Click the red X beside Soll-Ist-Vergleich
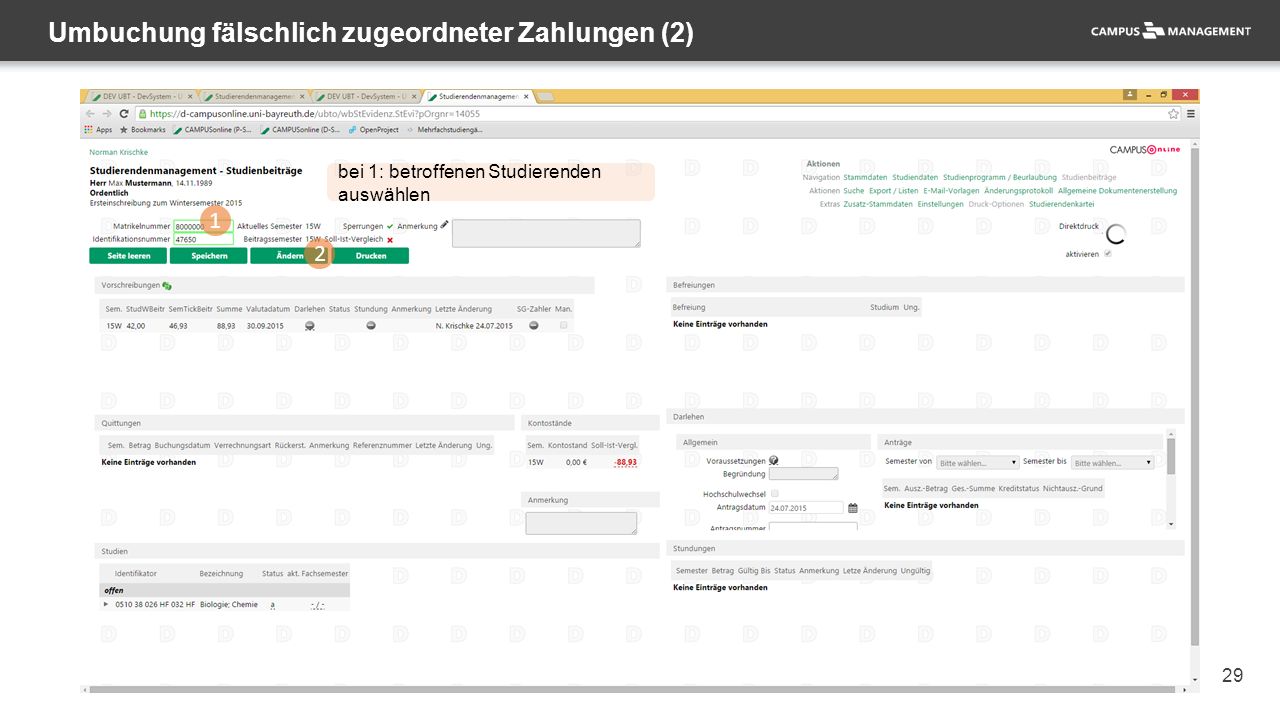 click(390, 240)
